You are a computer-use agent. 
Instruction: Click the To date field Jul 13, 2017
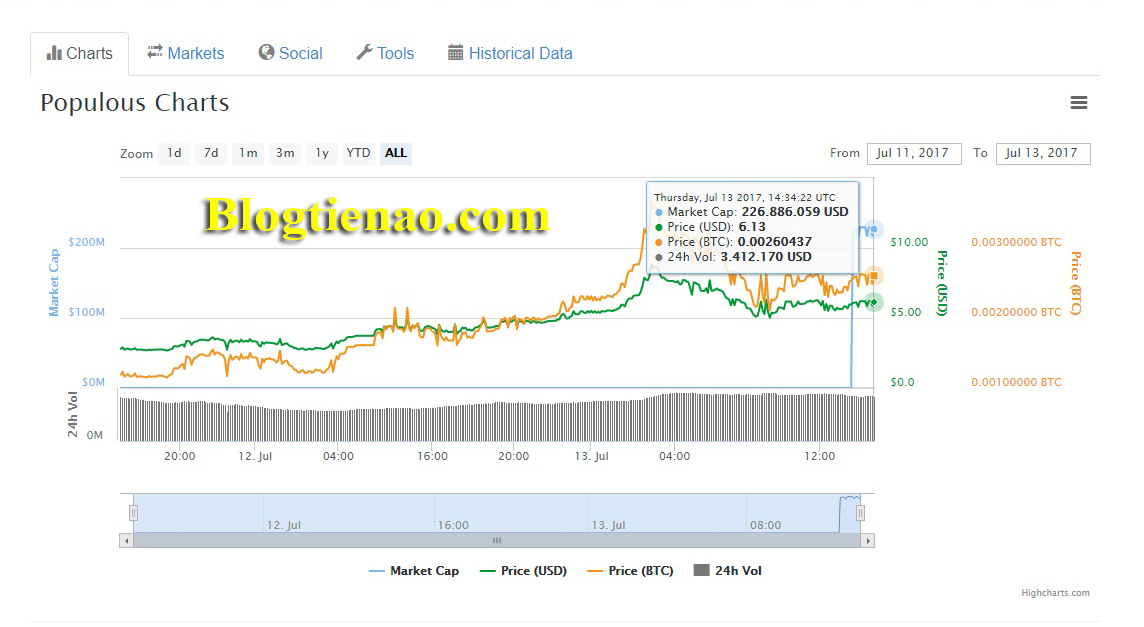click(x=1043, y=153)
